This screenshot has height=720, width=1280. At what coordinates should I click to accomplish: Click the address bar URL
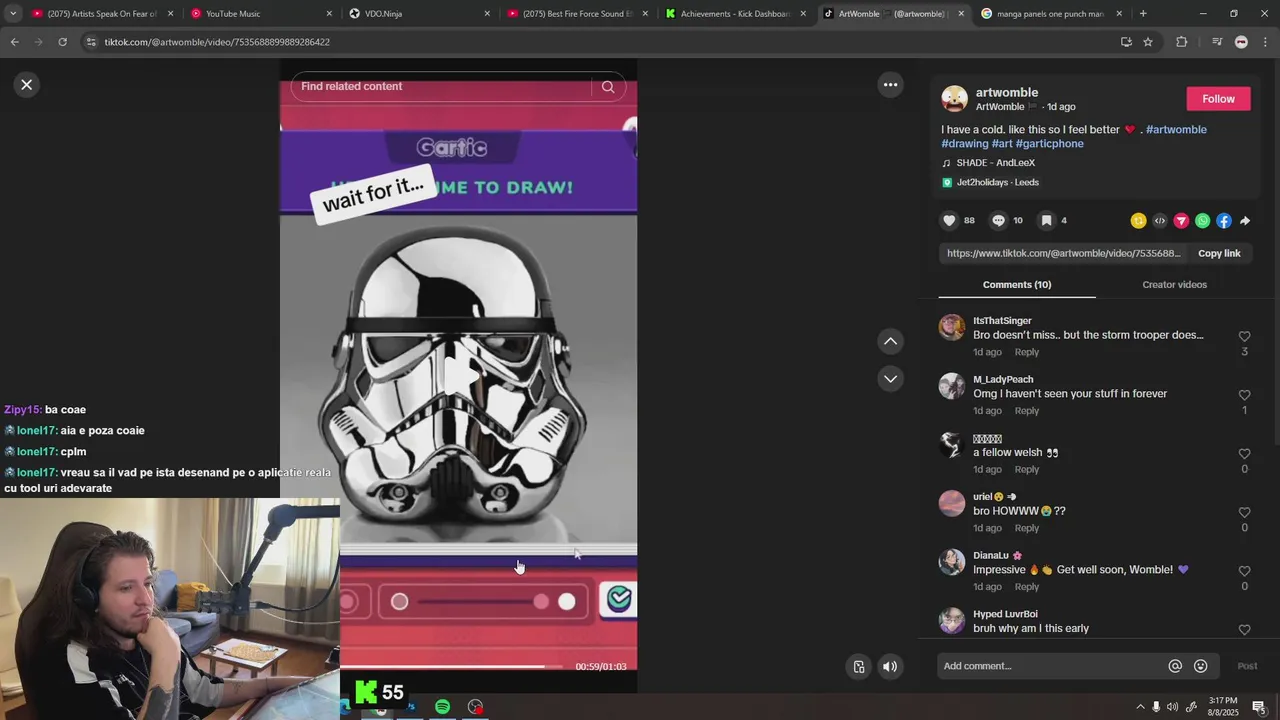217,42
